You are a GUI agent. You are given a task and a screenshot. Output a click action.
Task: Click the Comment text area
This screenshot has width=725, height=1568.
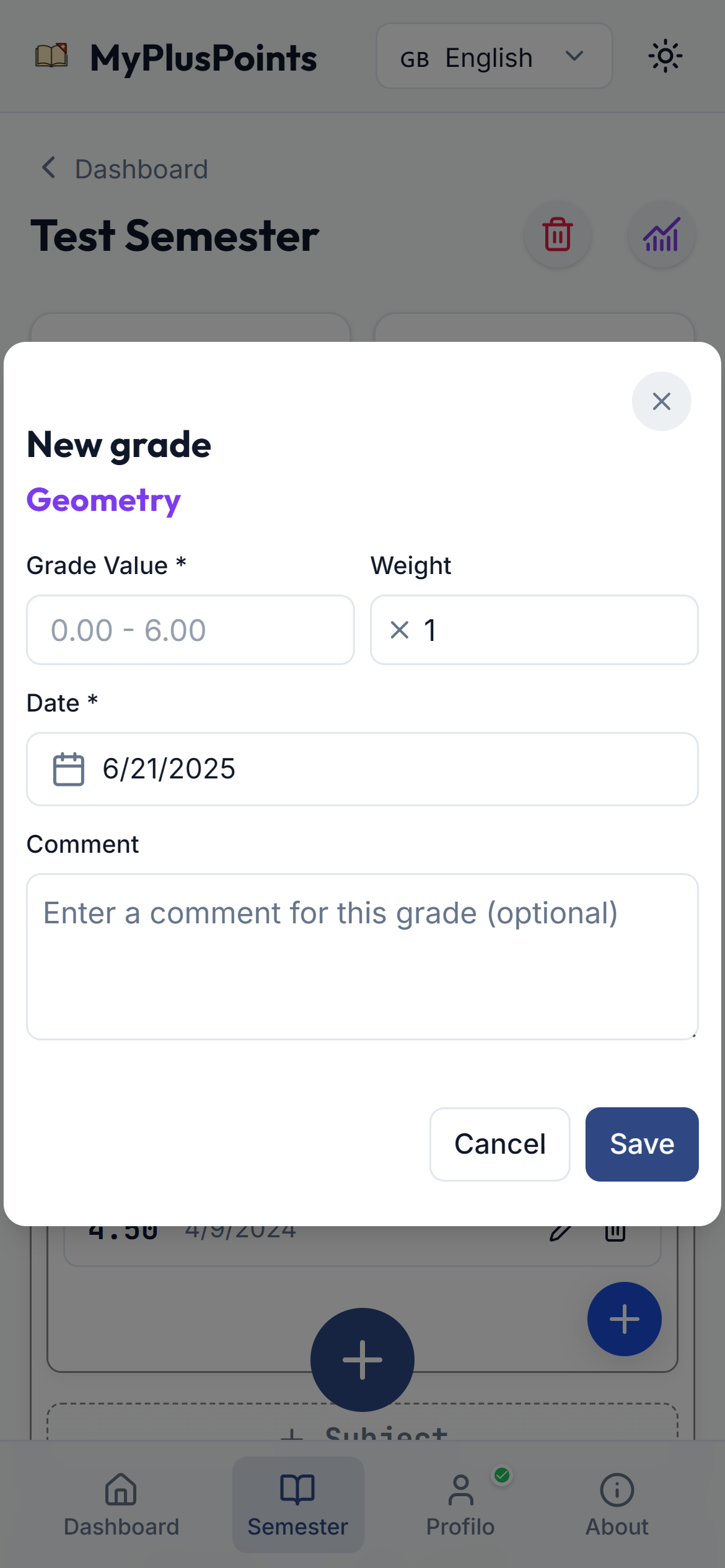click(x=362, y=956)
